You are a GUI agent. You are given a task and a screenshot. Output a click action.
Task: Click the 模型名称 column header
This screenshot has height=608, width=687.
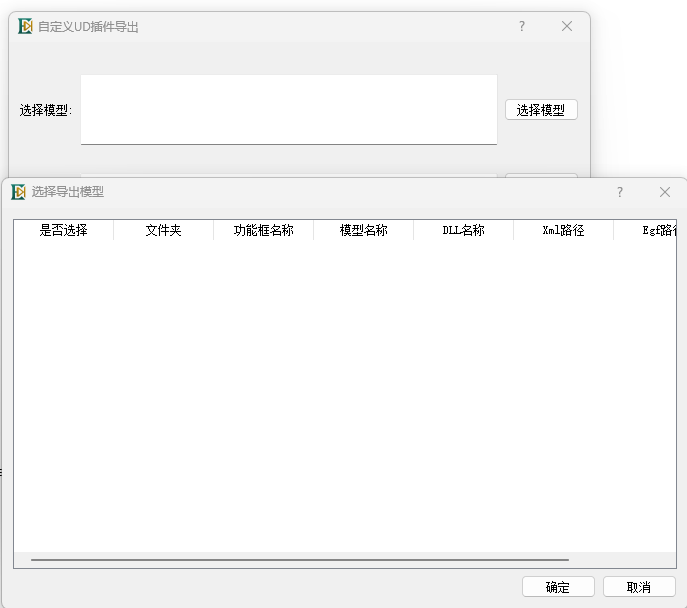(x=363, y=231)
